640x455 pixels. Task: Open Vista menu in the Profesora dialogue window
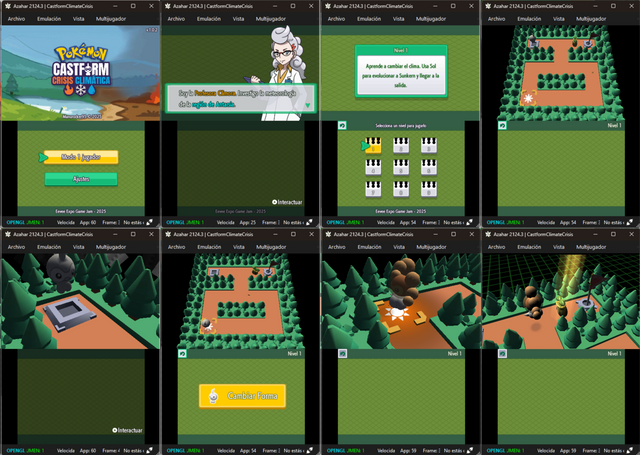(x=238, y=19)
